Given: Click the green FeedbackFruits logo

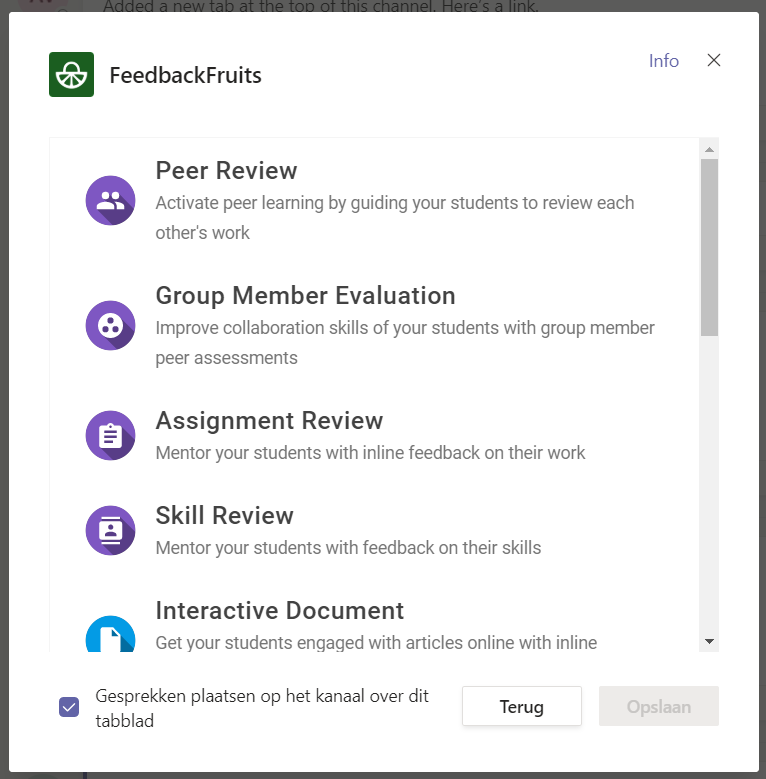Looking at the screenshot, I should click(72, 75).
